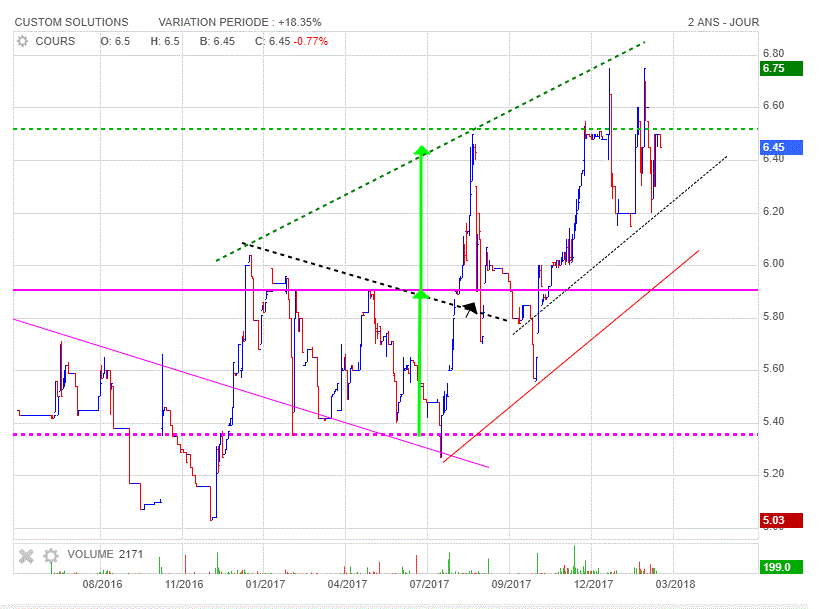Viewport: 821px width, 609px height.
Task: Click the 5.20 price axis label
Action: [773, 473]
